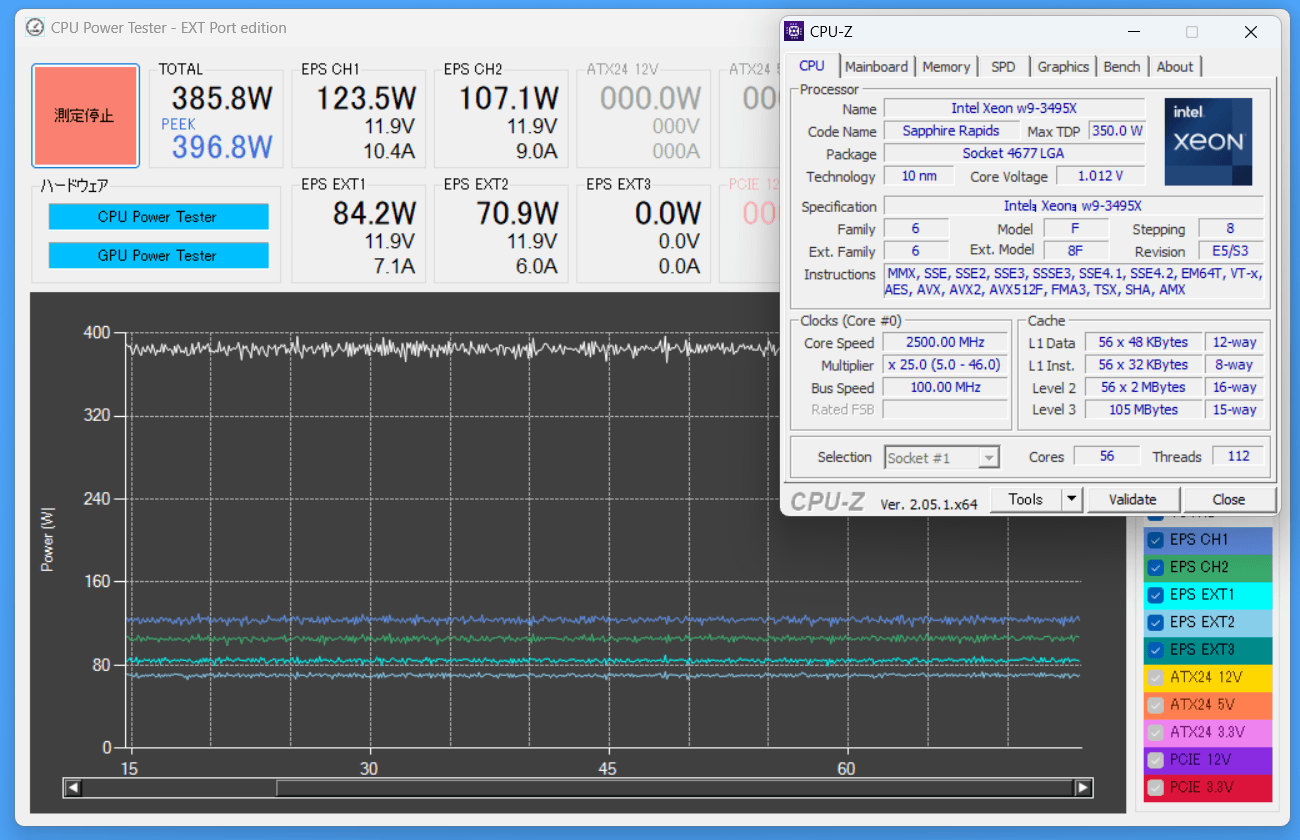Stop measurement with the red 測定停止 button
1300x840 pixels.
coord(85,116)
